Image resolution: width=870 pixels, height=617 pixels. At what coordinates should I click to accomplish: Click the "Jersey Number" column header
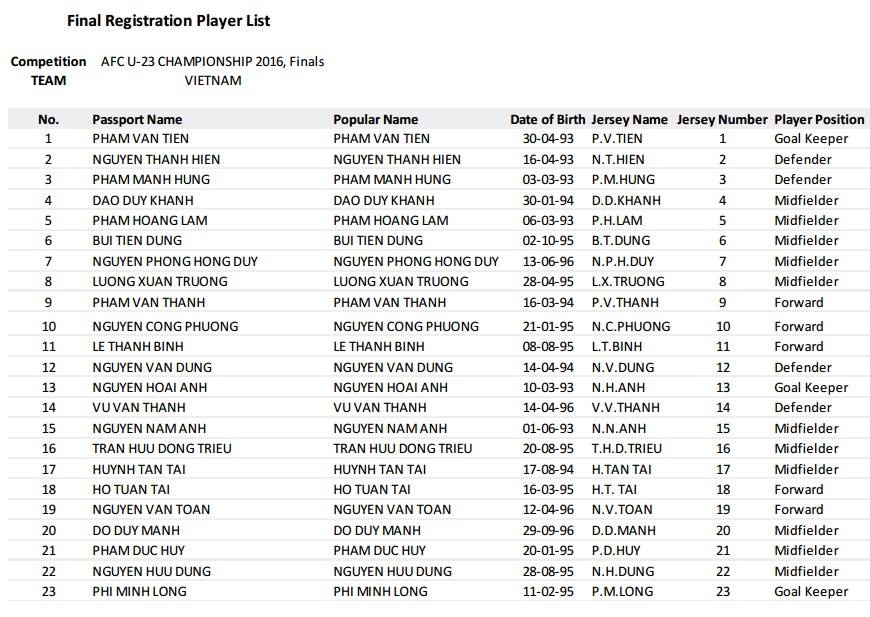(x=722, y=119)
